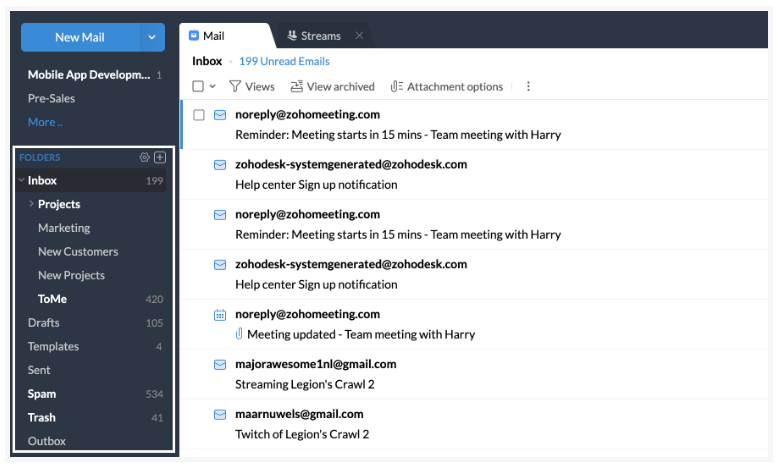
Task: Open the New Projects folder
Action: pyautogui.click(x=71, y=275)
